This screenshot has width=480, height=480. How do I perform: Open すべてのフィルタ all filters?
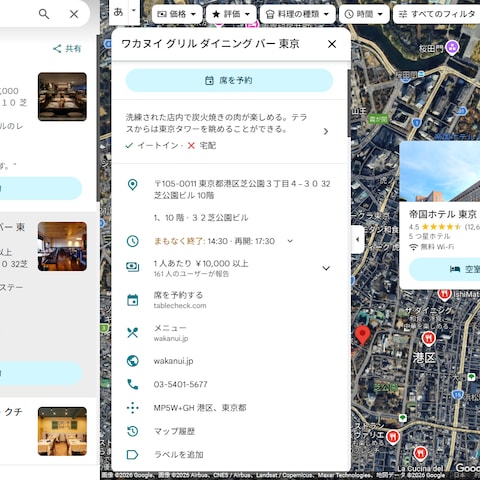point(437,14)
